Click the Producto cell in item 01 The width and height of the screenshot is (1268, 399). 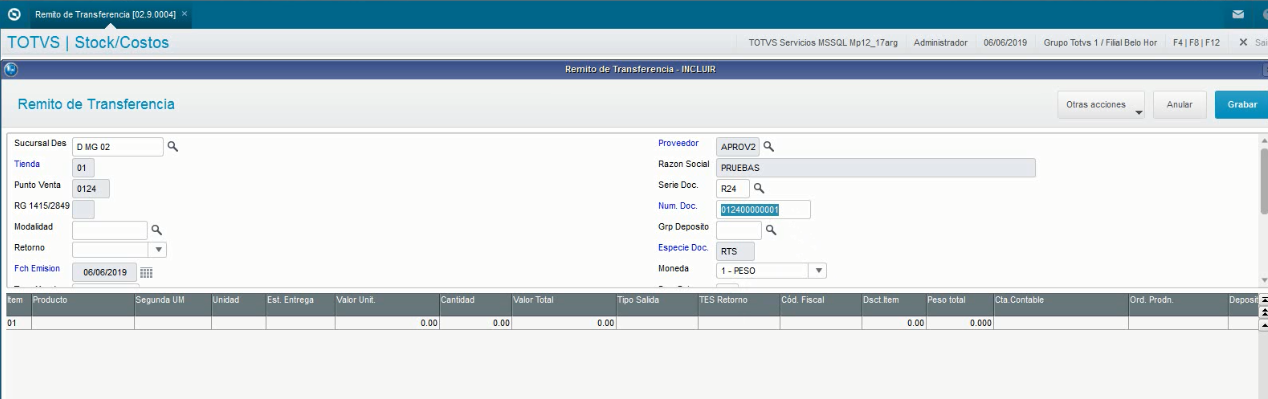click(82, 324)
